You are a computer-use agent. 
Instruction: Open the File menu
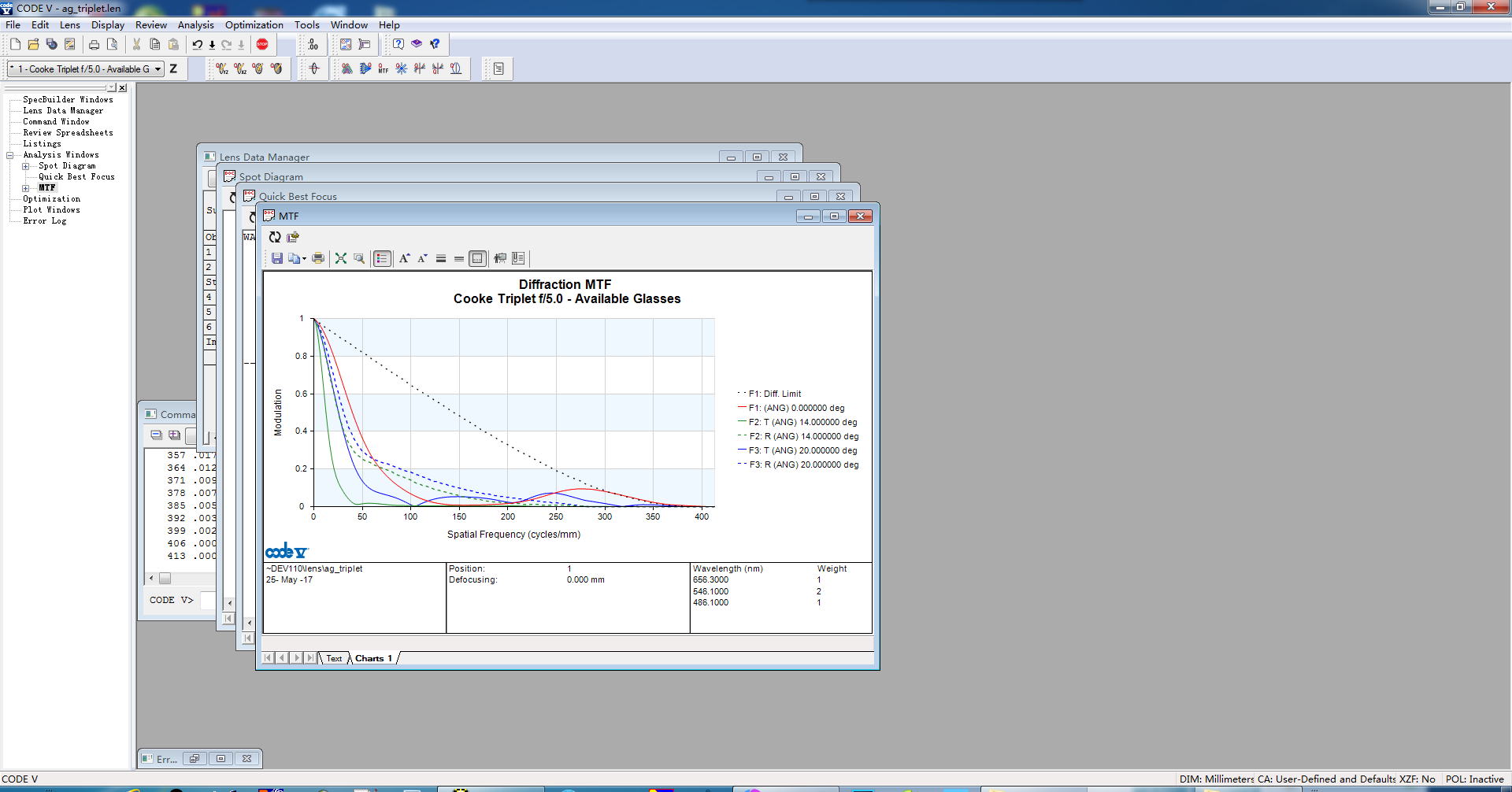click(13, 24)
